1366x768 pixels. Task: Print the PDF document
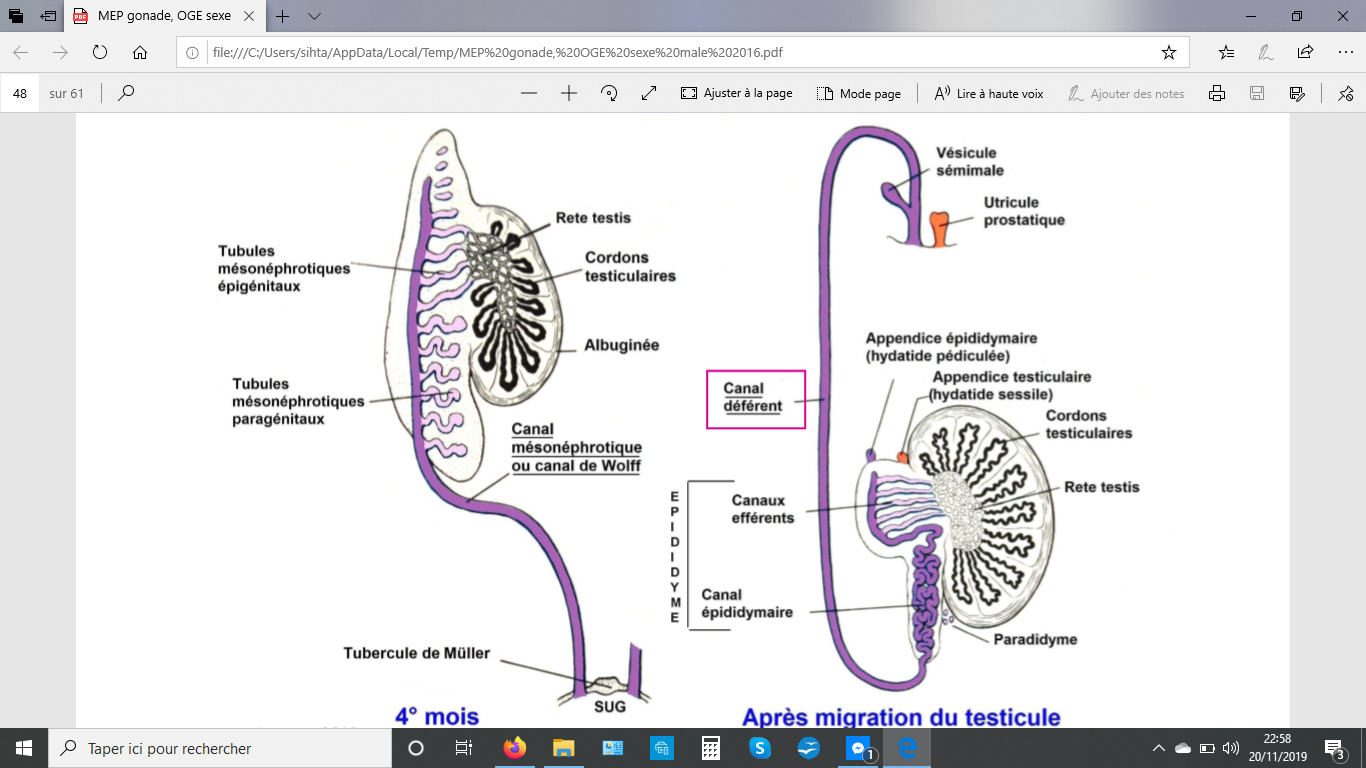click(1217, 93)
